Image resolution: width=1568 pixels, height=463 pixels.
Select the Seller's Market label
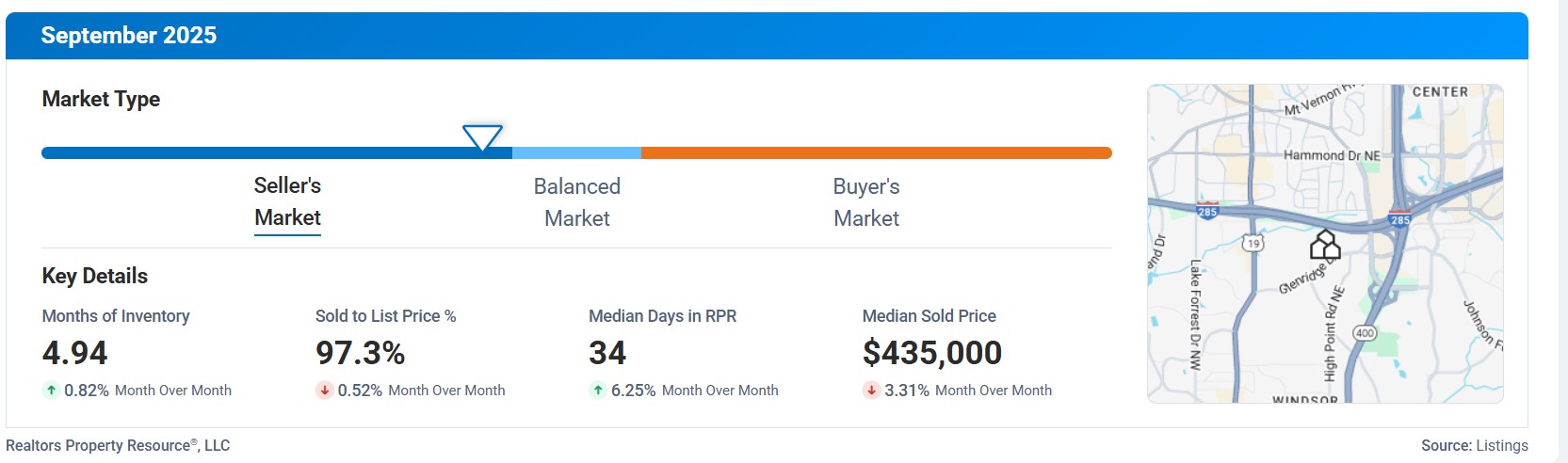pos(287,201)
